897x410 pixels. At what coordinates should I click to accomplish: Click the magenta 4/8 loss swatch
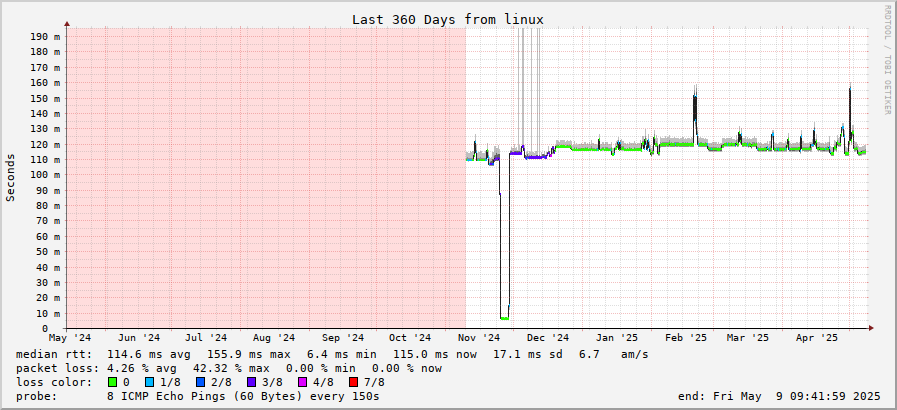[x=303, y=382]
